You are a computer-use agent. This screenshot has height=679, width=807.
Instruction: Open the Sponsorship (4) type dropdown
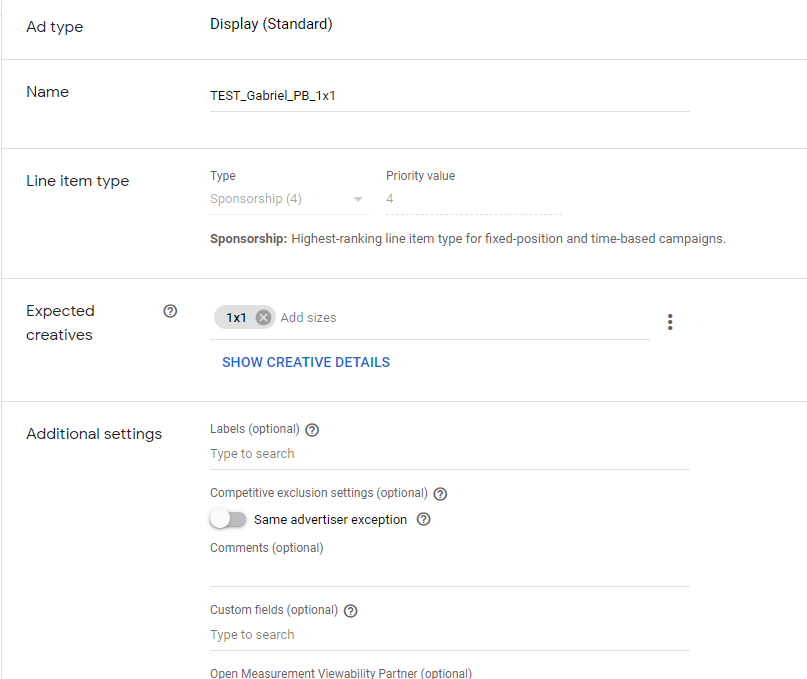[289, 199]
